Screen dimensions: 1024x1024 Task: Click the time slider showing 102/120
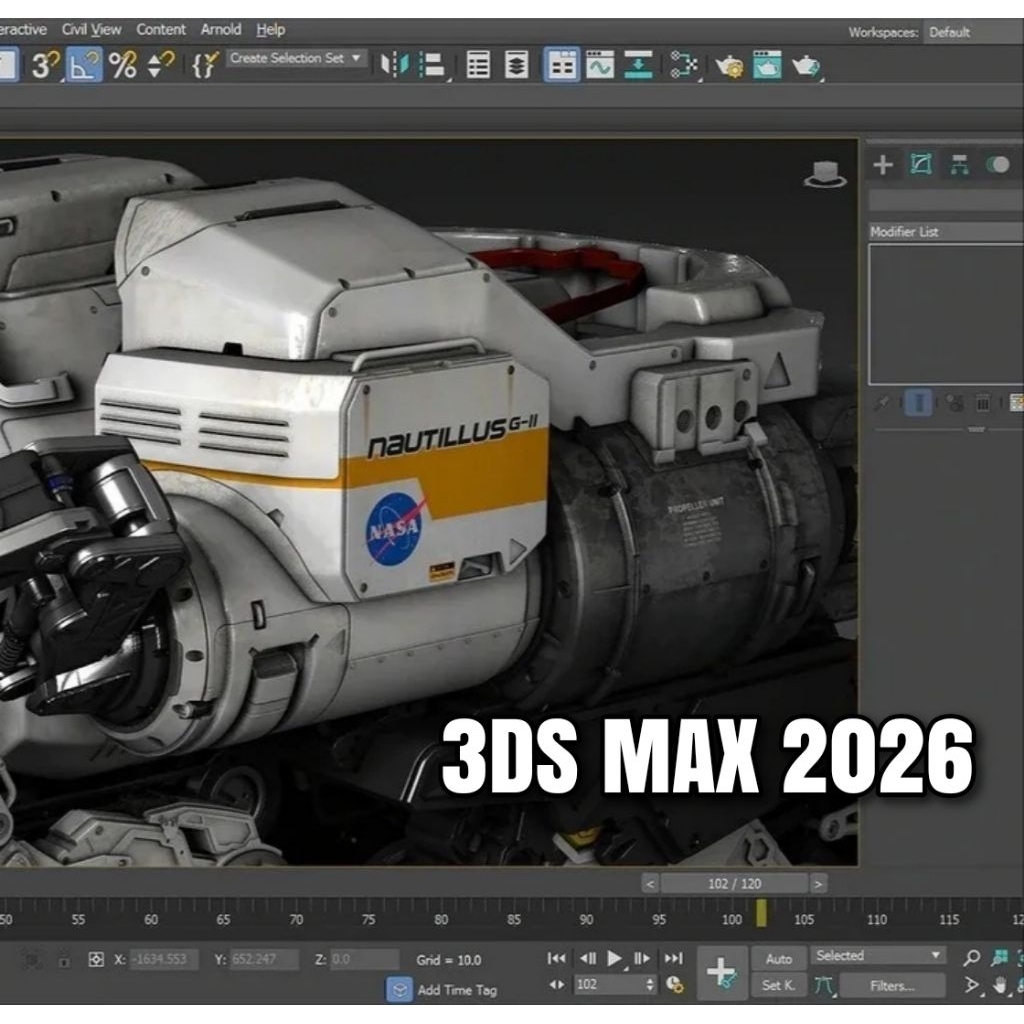coord(736,883)
